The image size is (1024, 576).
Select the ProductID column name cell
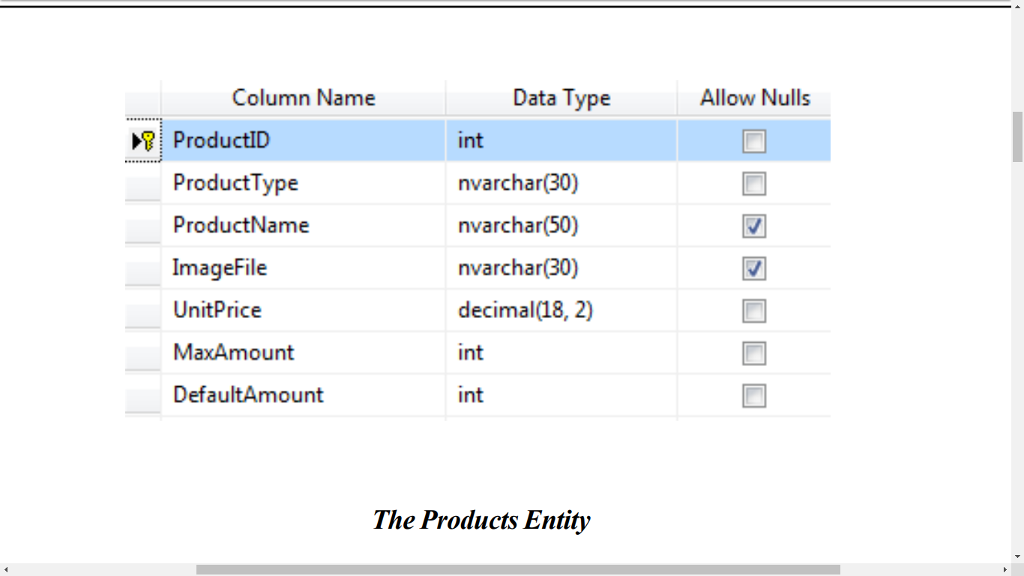click(303, 141)
